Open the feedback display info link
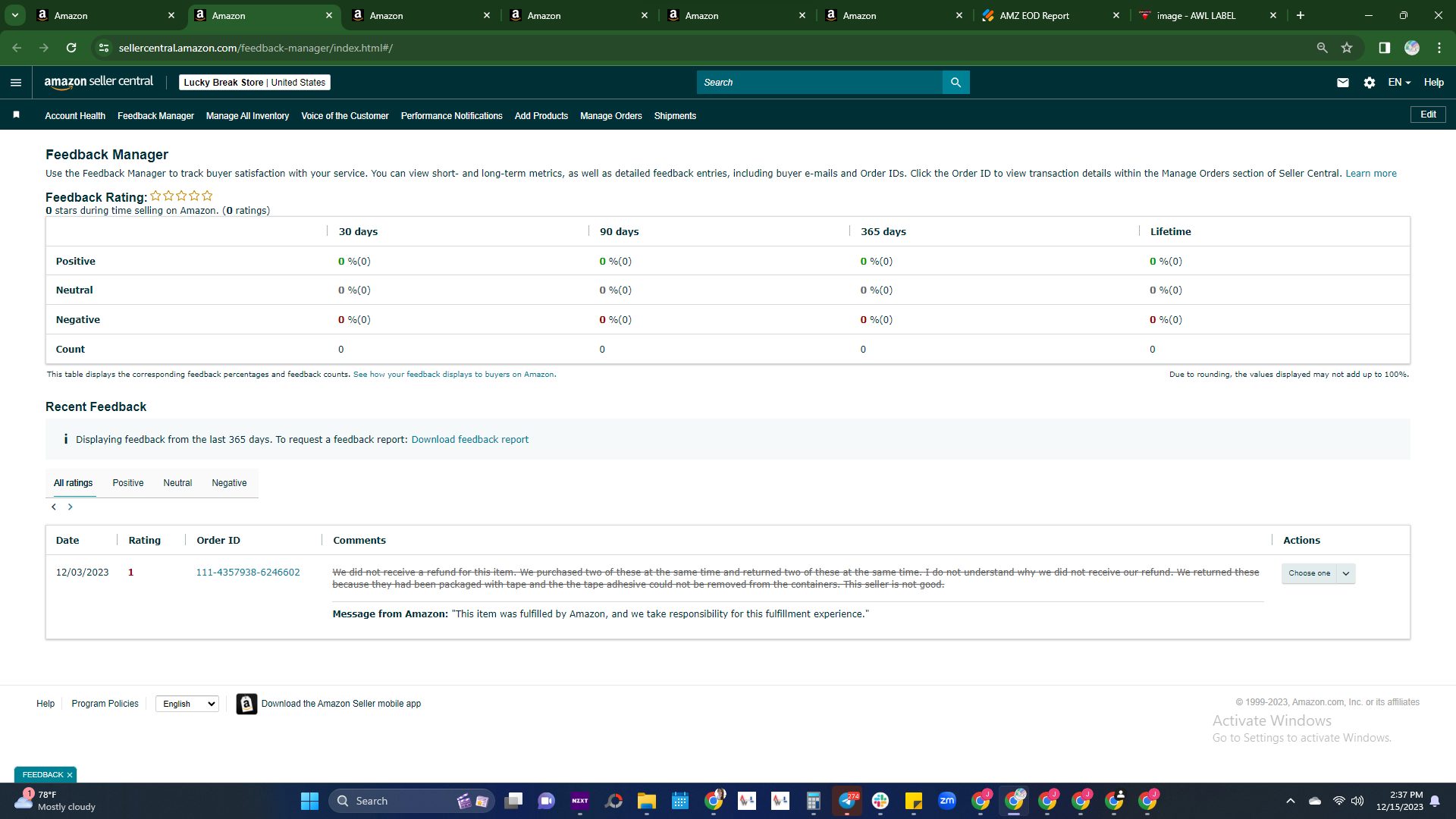The height and width of the screenshot is (819, 1456). click(x=453, y=375)
